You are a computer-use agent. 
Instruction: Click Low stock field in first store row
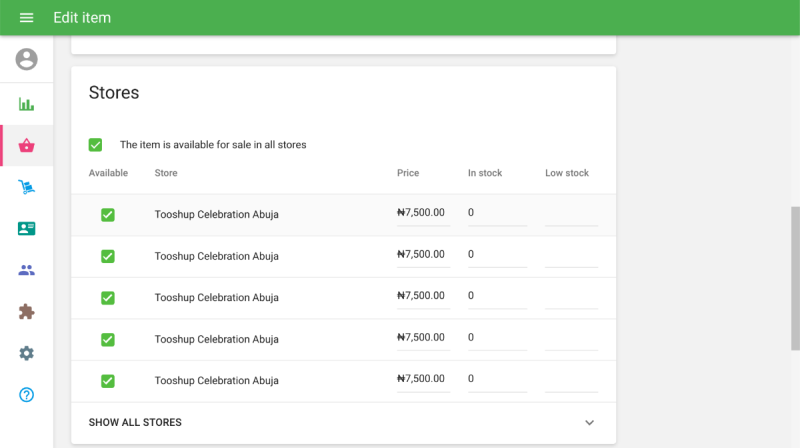point(571,213)
